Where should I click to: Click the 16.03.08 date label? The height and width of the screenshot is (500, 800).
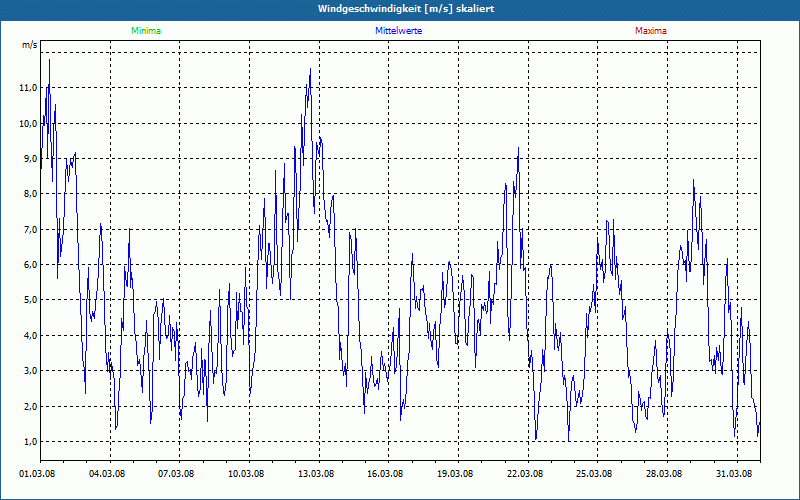coord(385,473)
